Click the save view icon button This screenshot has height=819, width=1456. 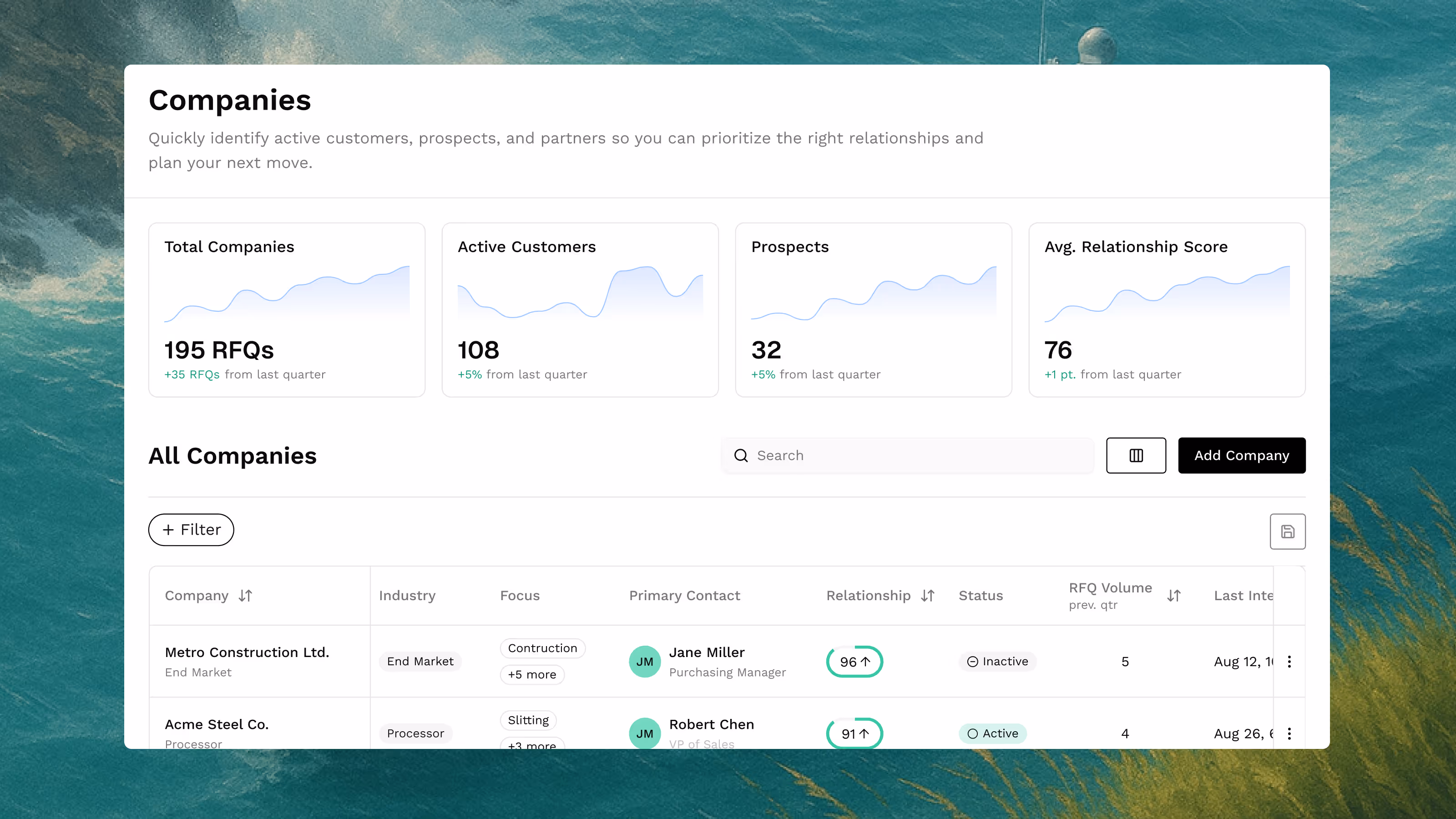coord(1287,531)
